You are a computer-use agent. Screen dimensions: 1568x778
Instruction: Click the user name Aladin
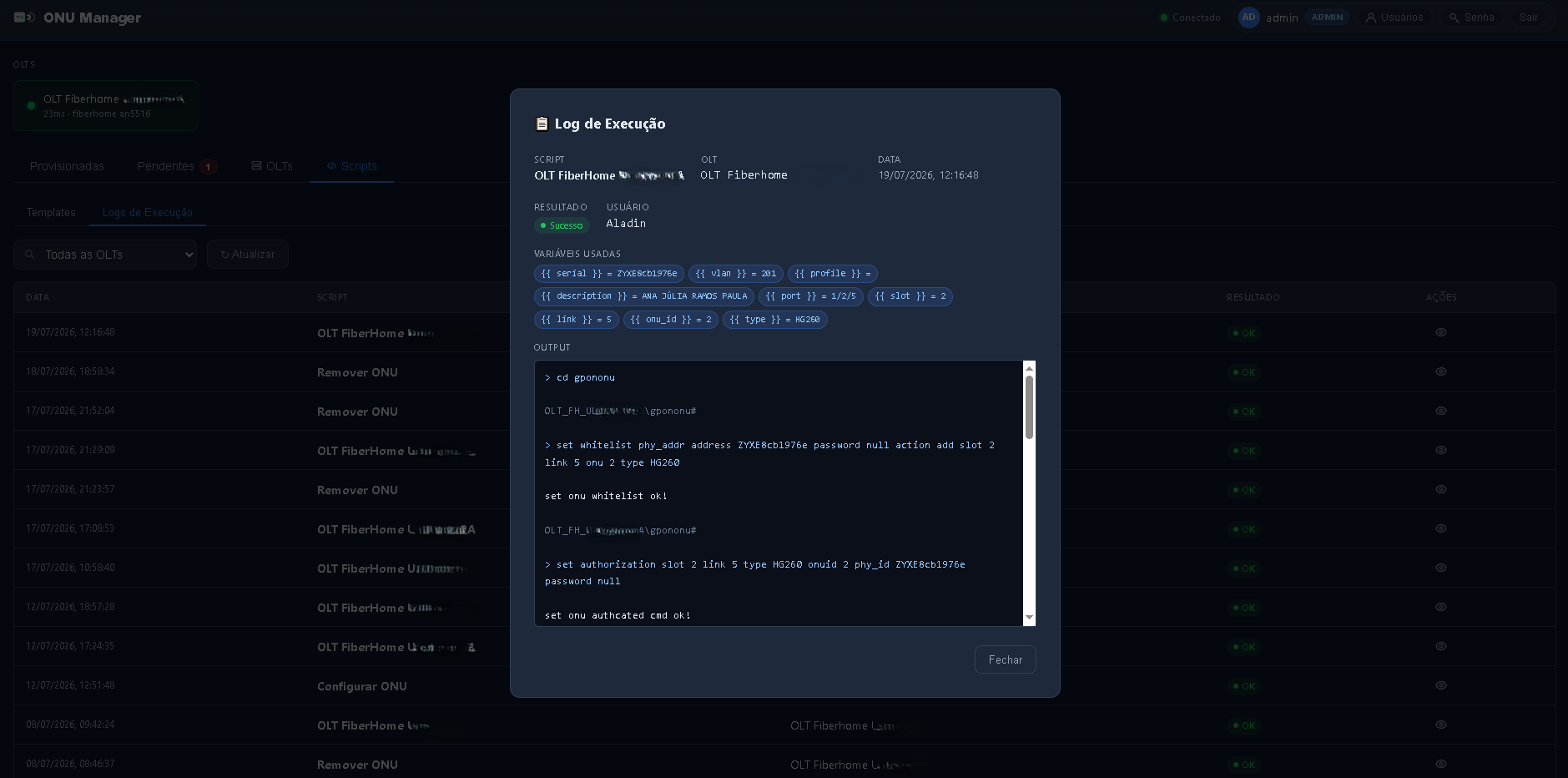point(626,224)
